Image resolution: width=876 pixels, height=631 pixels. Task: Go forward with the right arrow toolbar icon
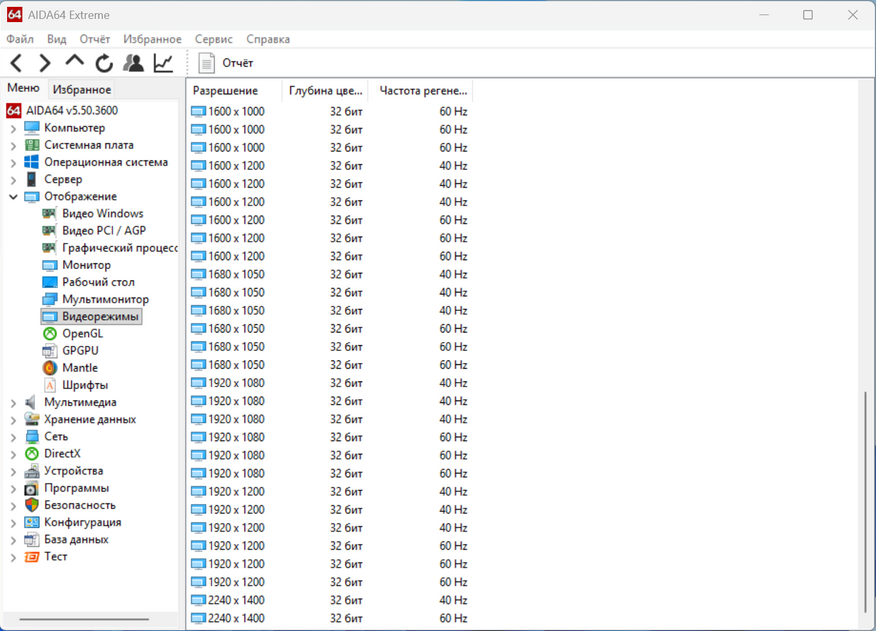(x=45, y=63)
